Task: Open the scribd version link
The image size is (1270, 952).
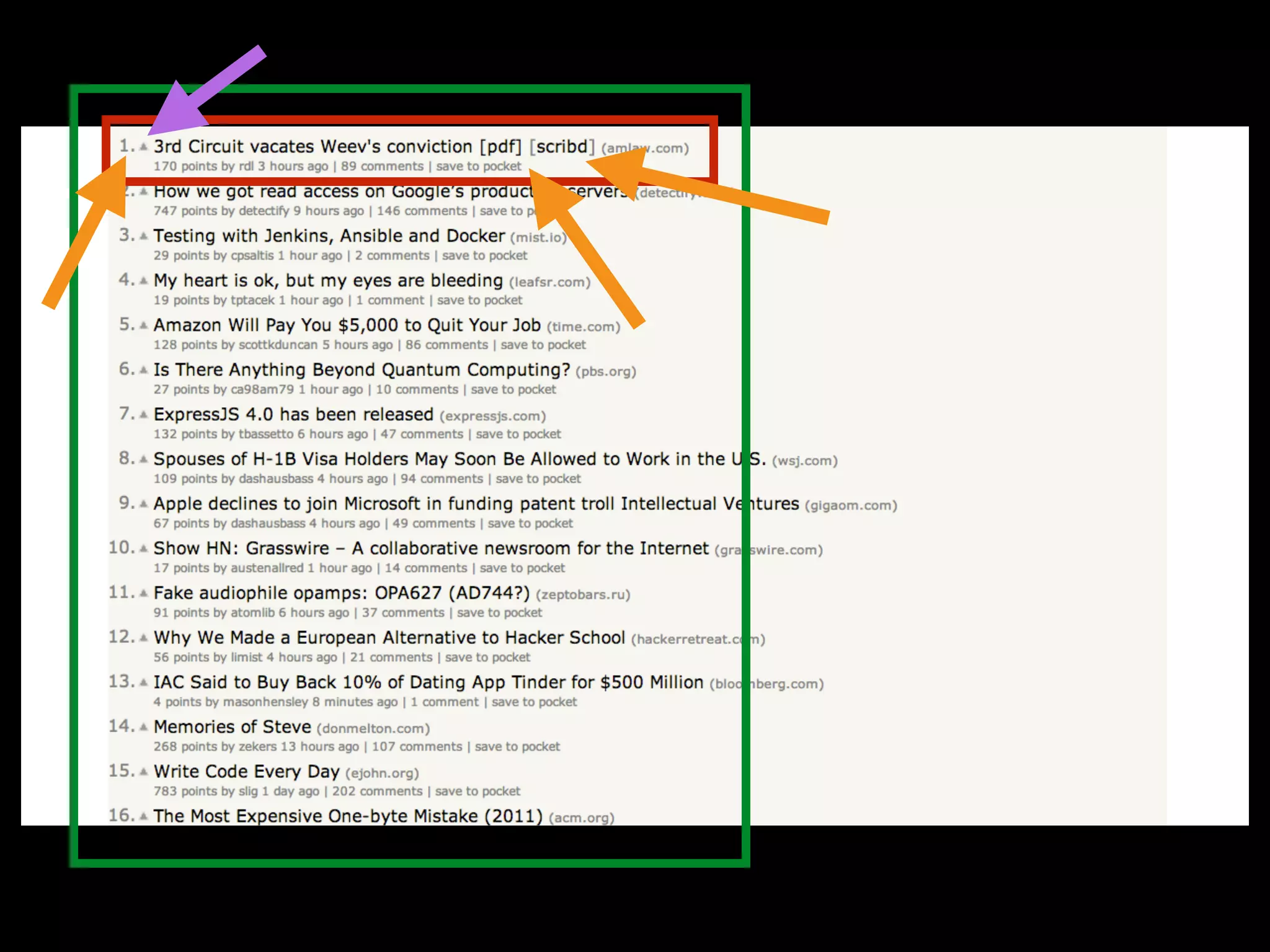Action: [x=561, y=147]
